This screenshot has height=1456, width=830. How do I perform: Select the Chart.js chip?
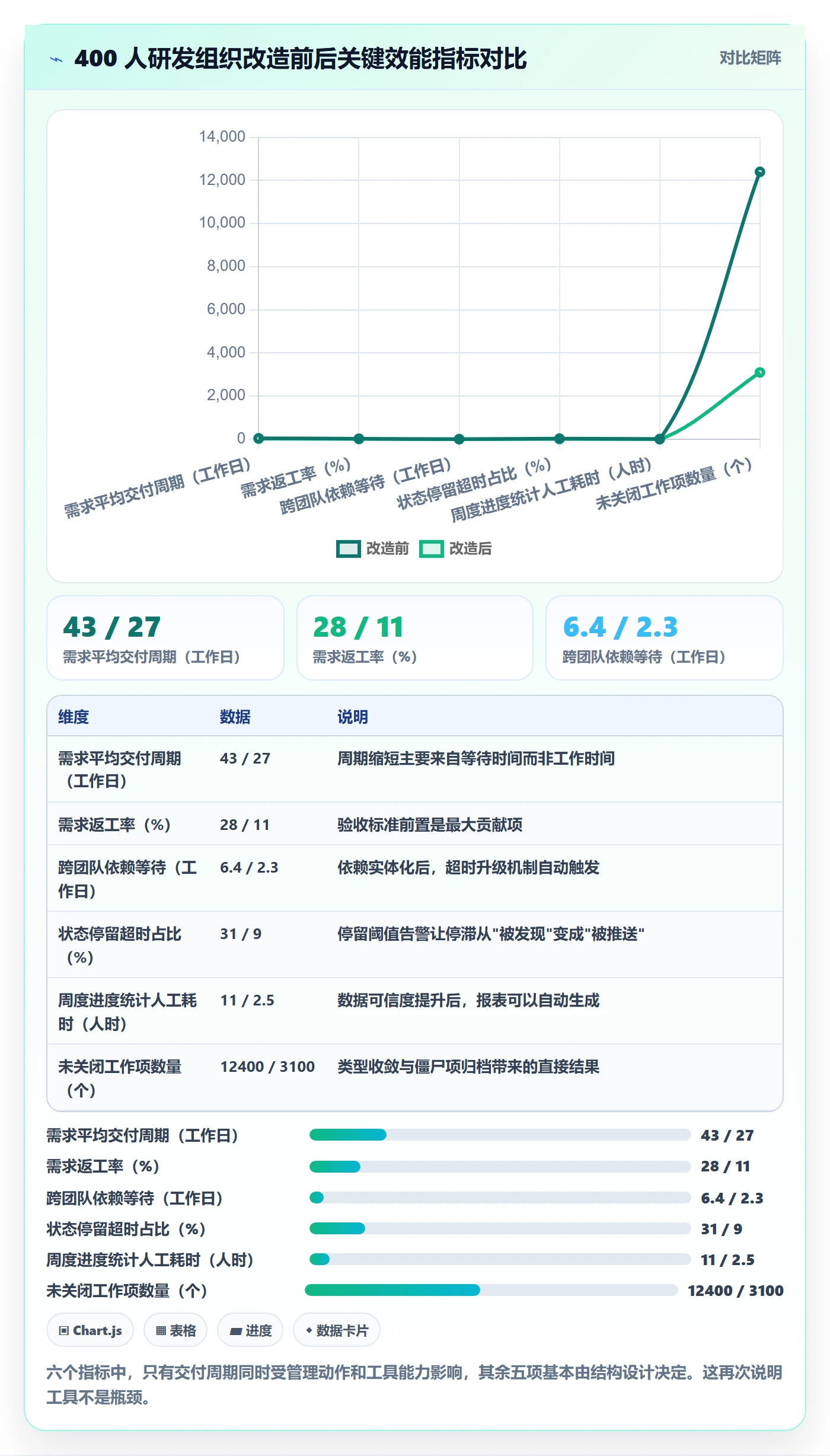point(90,1330)
